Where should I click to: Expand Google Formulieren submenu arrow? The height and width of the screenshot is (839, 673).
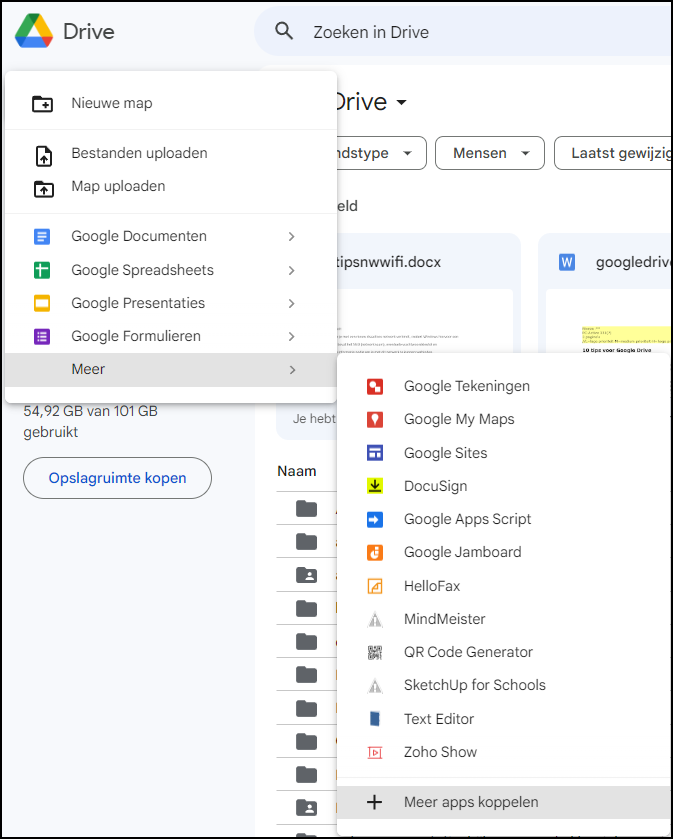(292, 337)
